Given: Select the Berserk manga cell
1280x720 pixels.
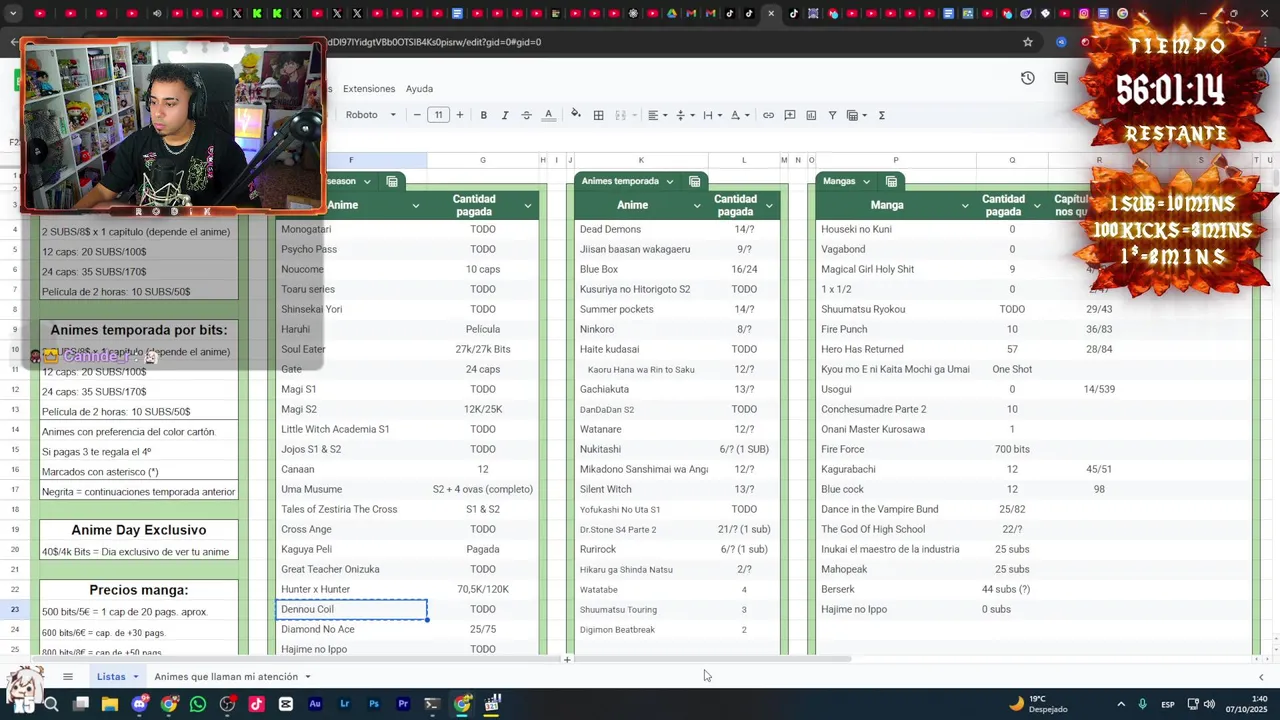Looking at the screenshot, I should [x=896, y=589].
